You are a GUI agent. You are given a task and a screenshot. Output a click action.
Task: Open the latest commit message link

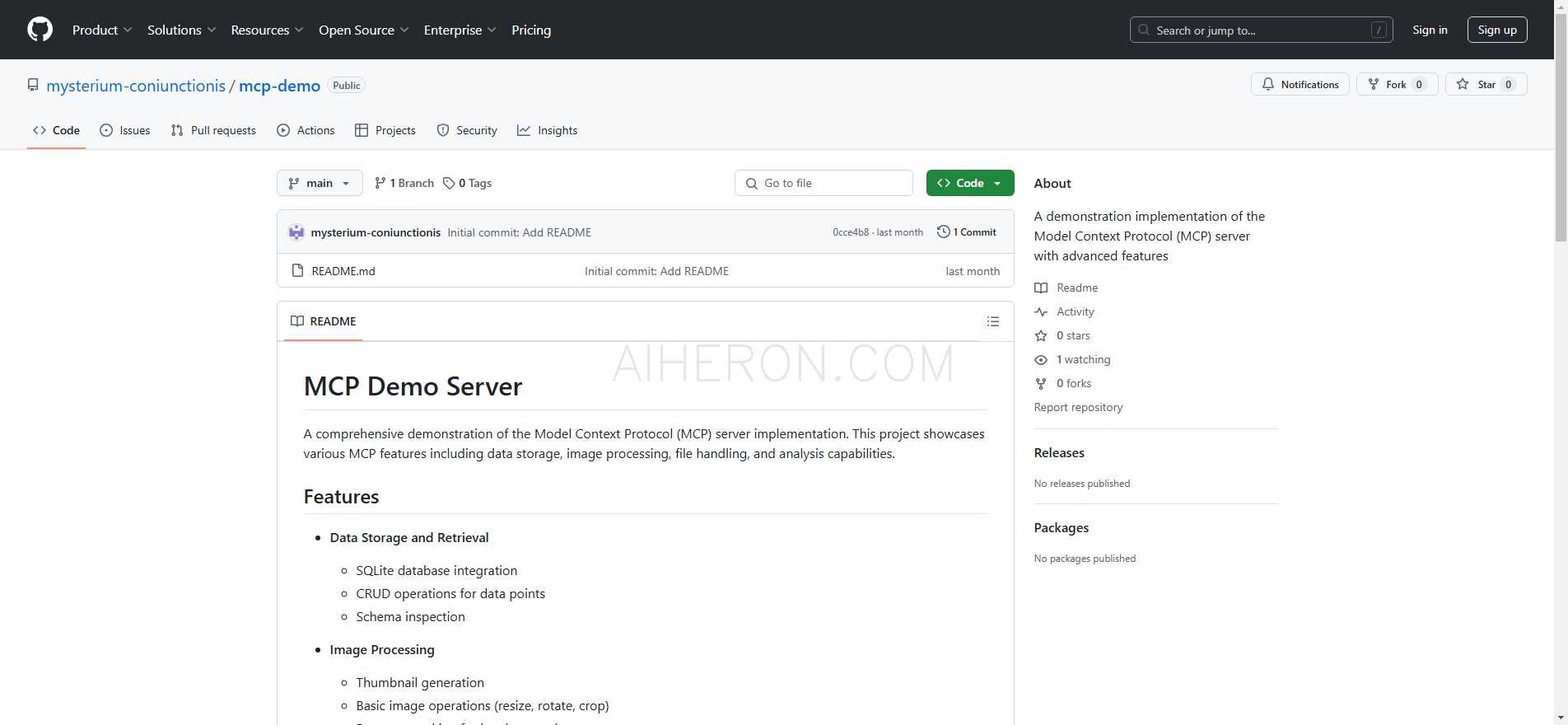pos(520,232)
